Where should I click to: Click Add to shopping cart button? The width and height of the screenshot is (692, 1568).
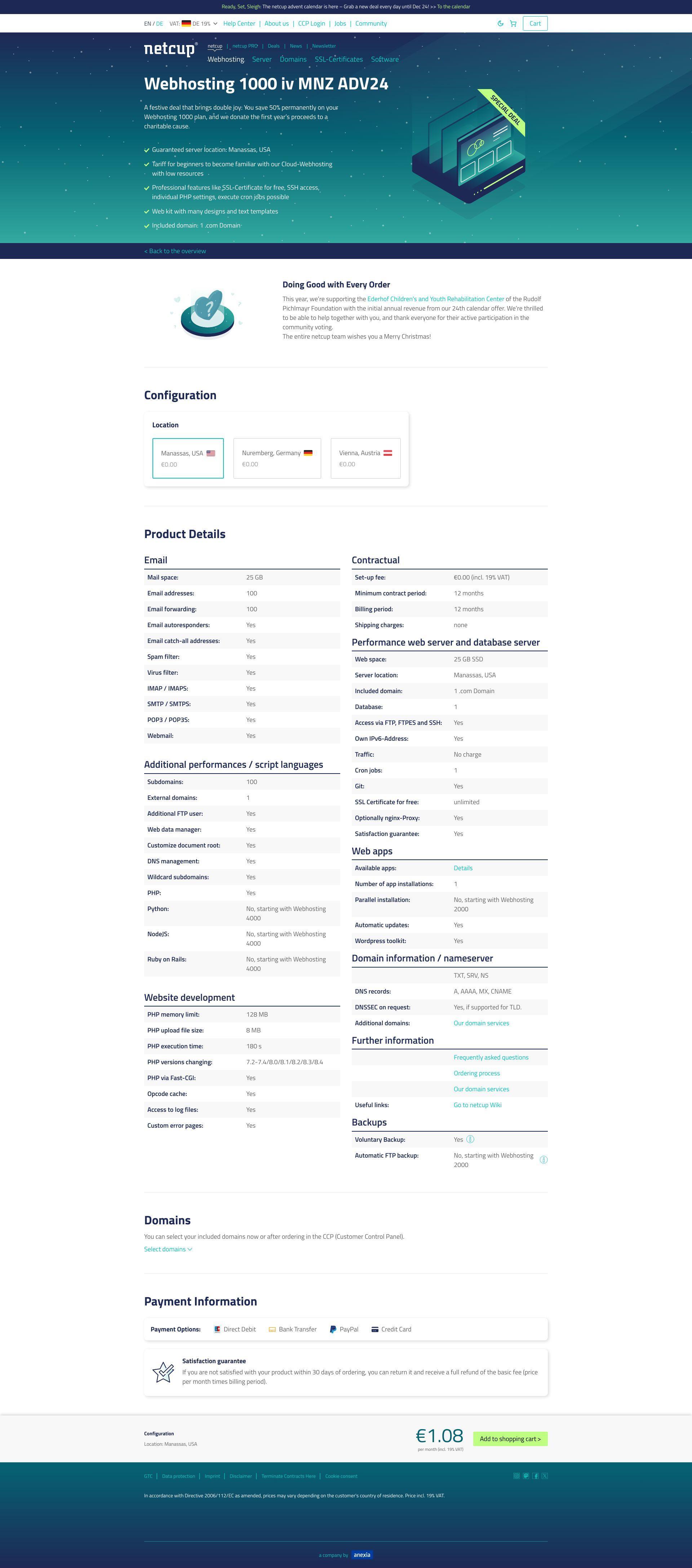(x=510, y=1439)
